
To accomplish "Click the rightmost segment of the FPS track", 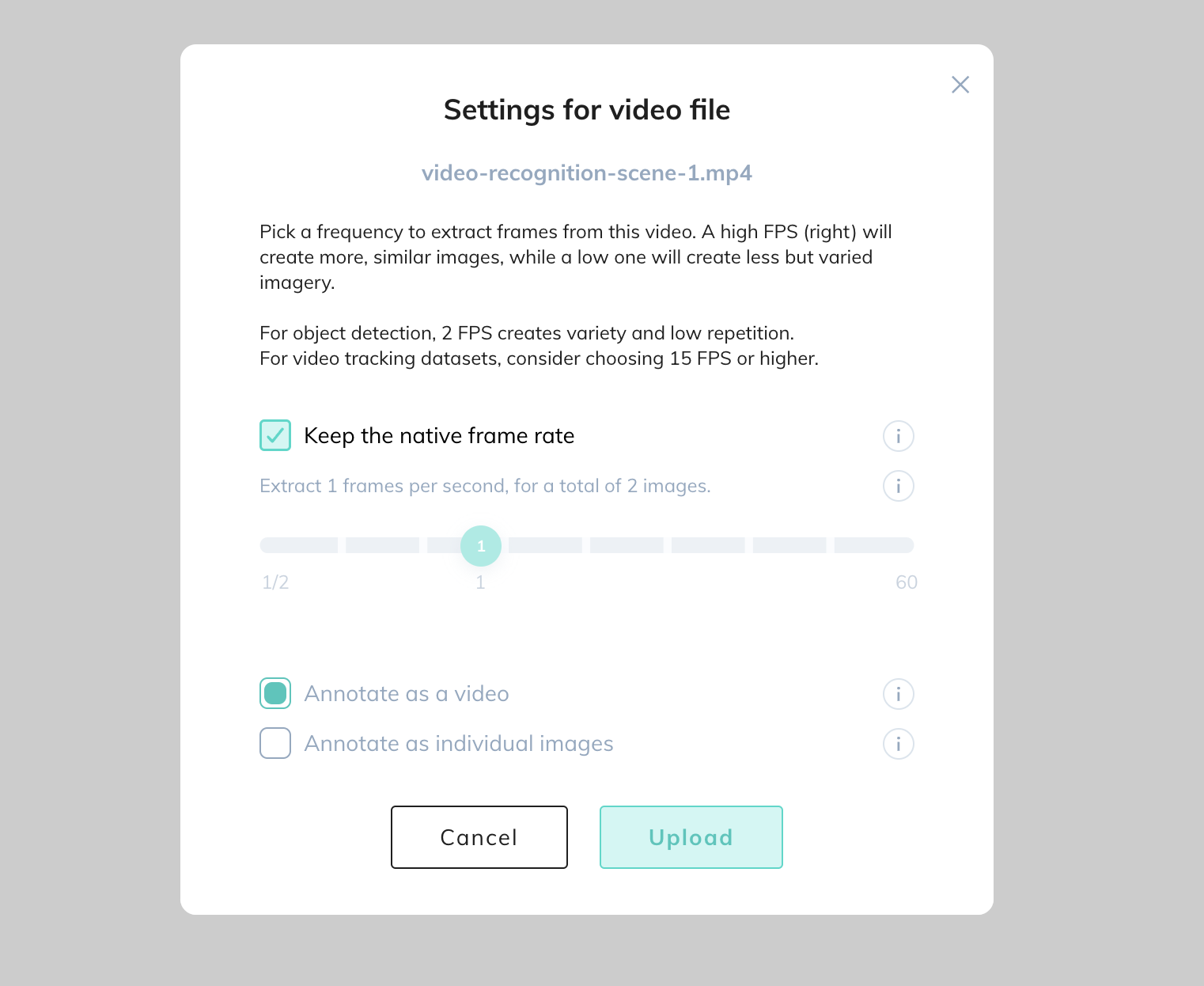I will click(874, 545).
